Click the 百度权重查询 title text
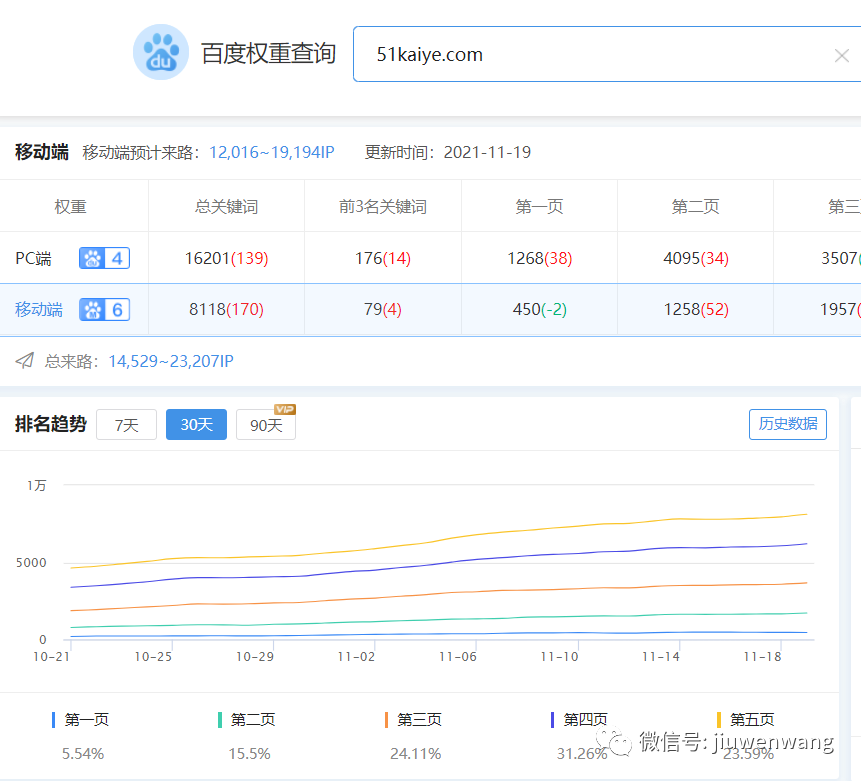Screen dimensions: 861x781 (x=269, y=53)
